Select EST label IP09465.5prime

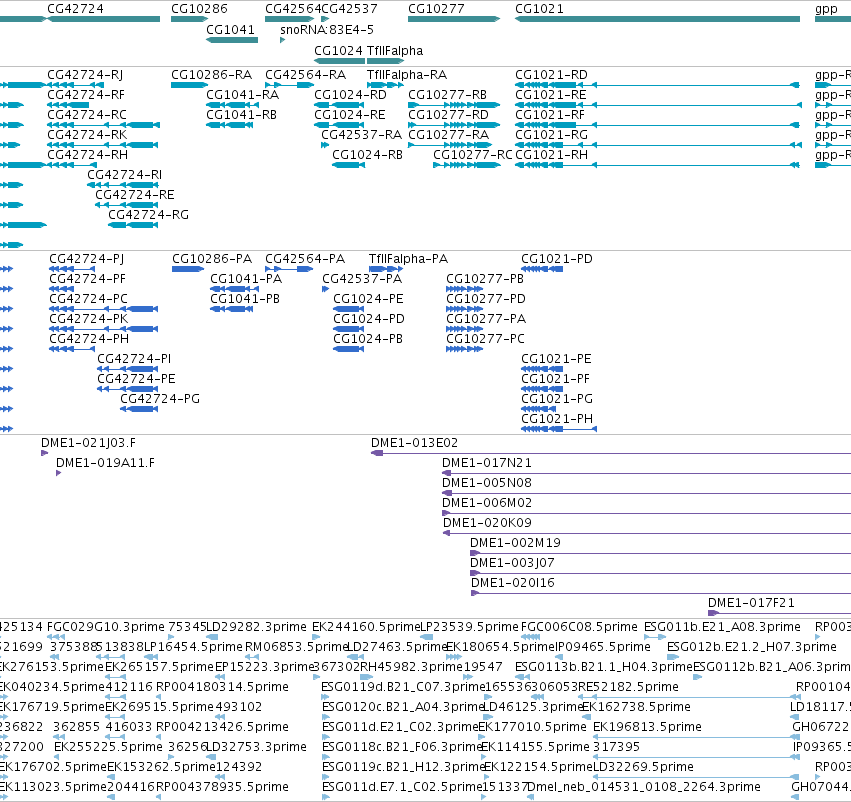point(602,647)
